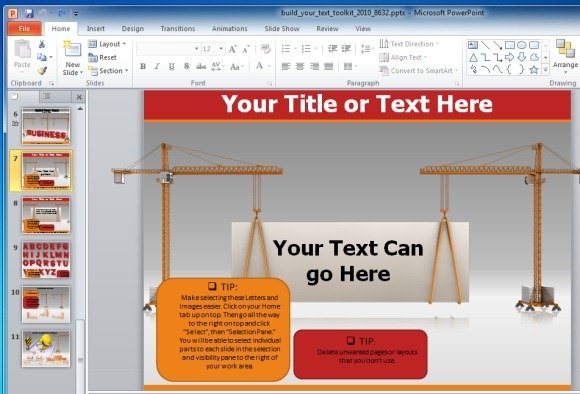580x394 pixels.
Task: Click the slide title text box
Action: pyautogui.click(x=357, y=104)
